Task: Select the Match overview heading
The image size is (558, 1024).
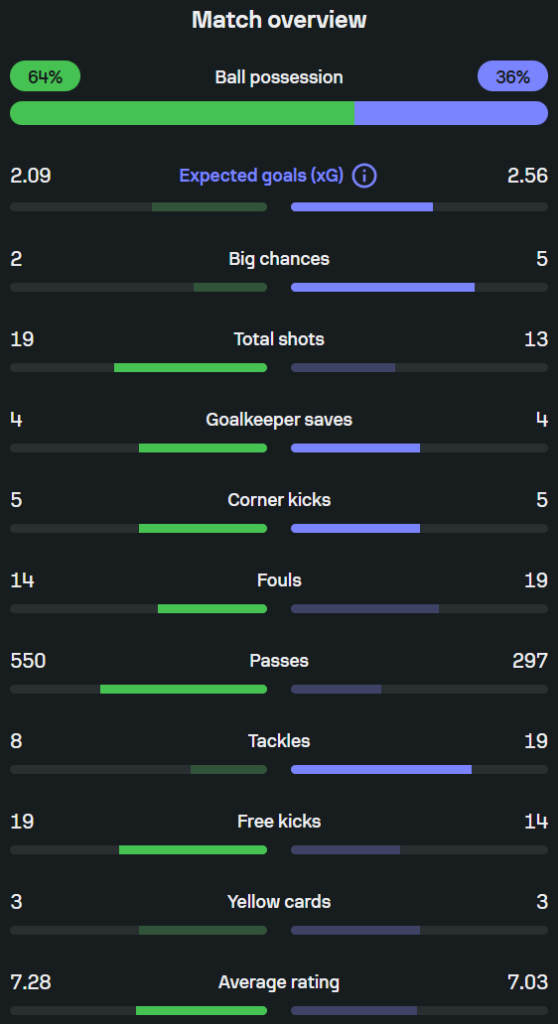Action: click(279, 20)
